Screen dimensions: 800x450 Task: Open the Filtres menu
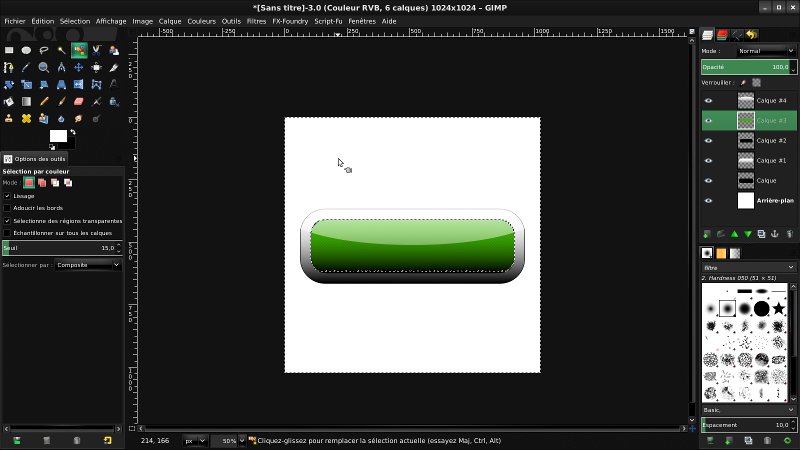(x=256, y=21)
